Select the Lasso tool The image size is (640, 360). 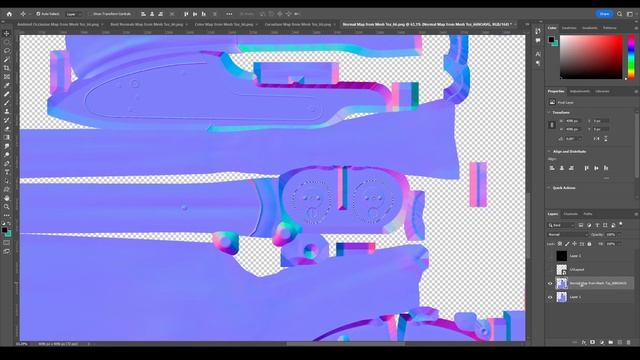pos(7,51)
